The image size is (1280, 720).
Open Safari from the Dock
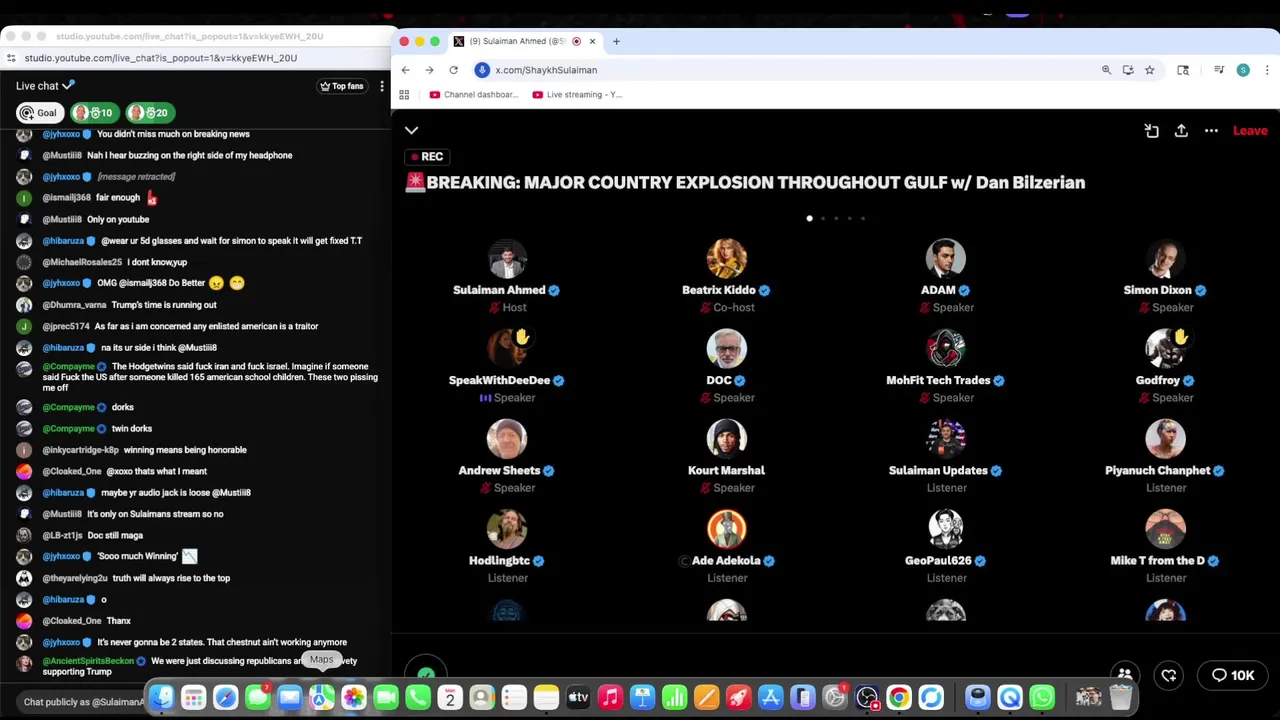pos(226,697)
